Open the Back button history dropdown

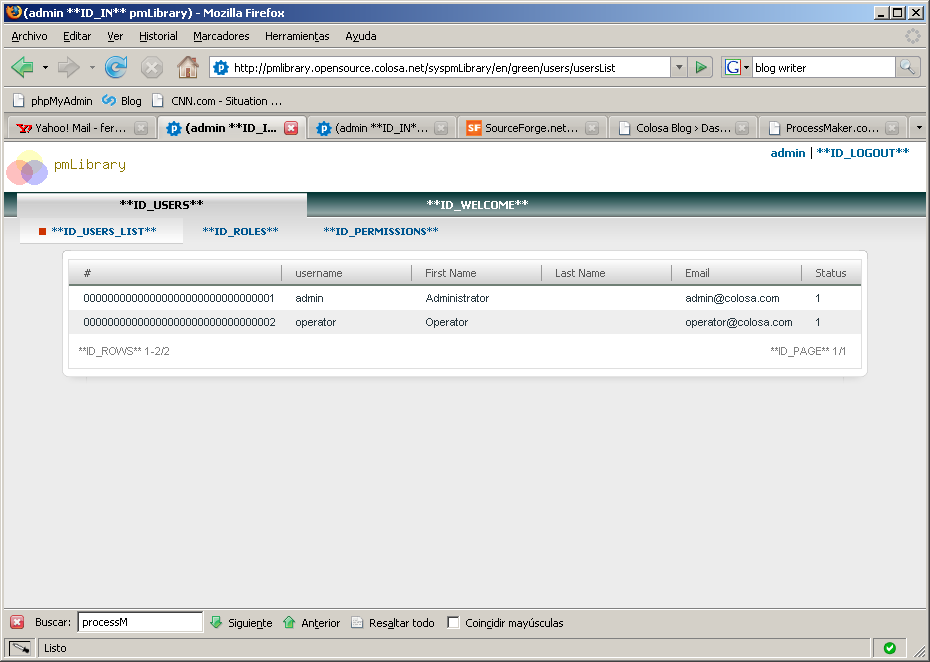coord(45,68)
